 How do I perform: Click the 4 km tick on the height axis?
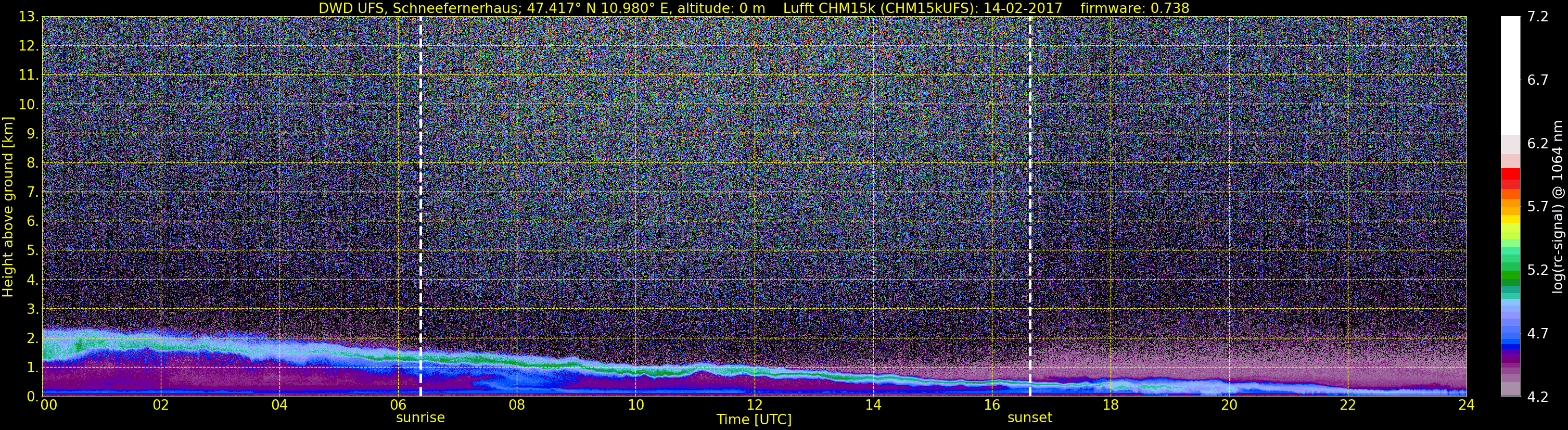click(x=32, y=280)
